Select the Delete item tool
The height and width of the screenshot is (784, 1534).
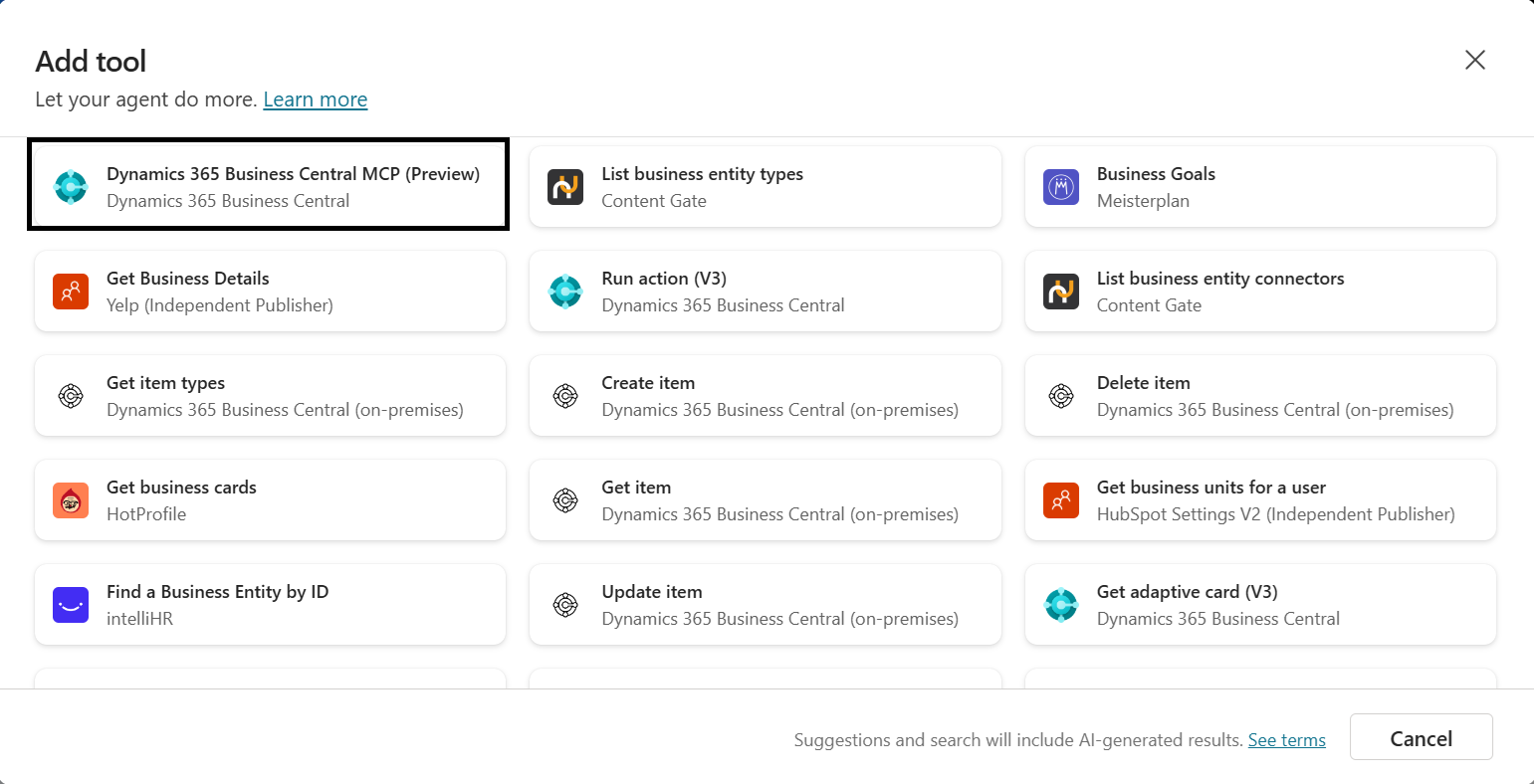click(x=1259, y=395)
